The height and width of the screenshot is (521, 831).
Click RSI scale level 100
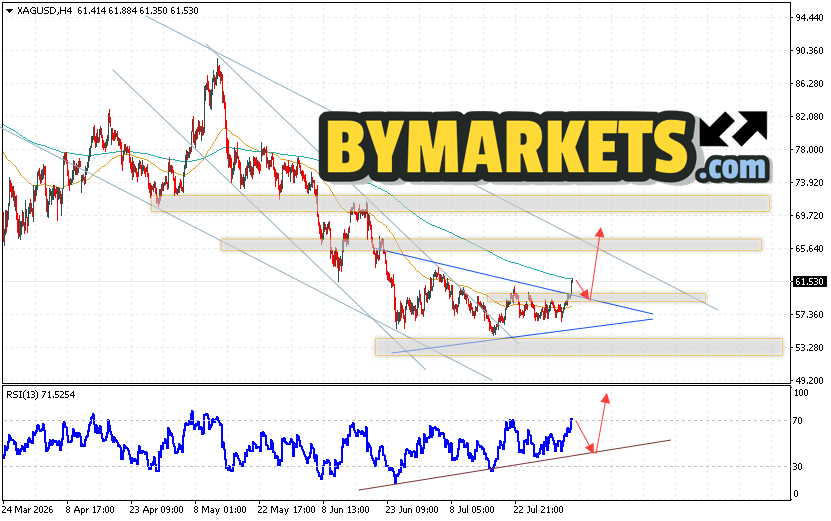click(x=801, y=393)
